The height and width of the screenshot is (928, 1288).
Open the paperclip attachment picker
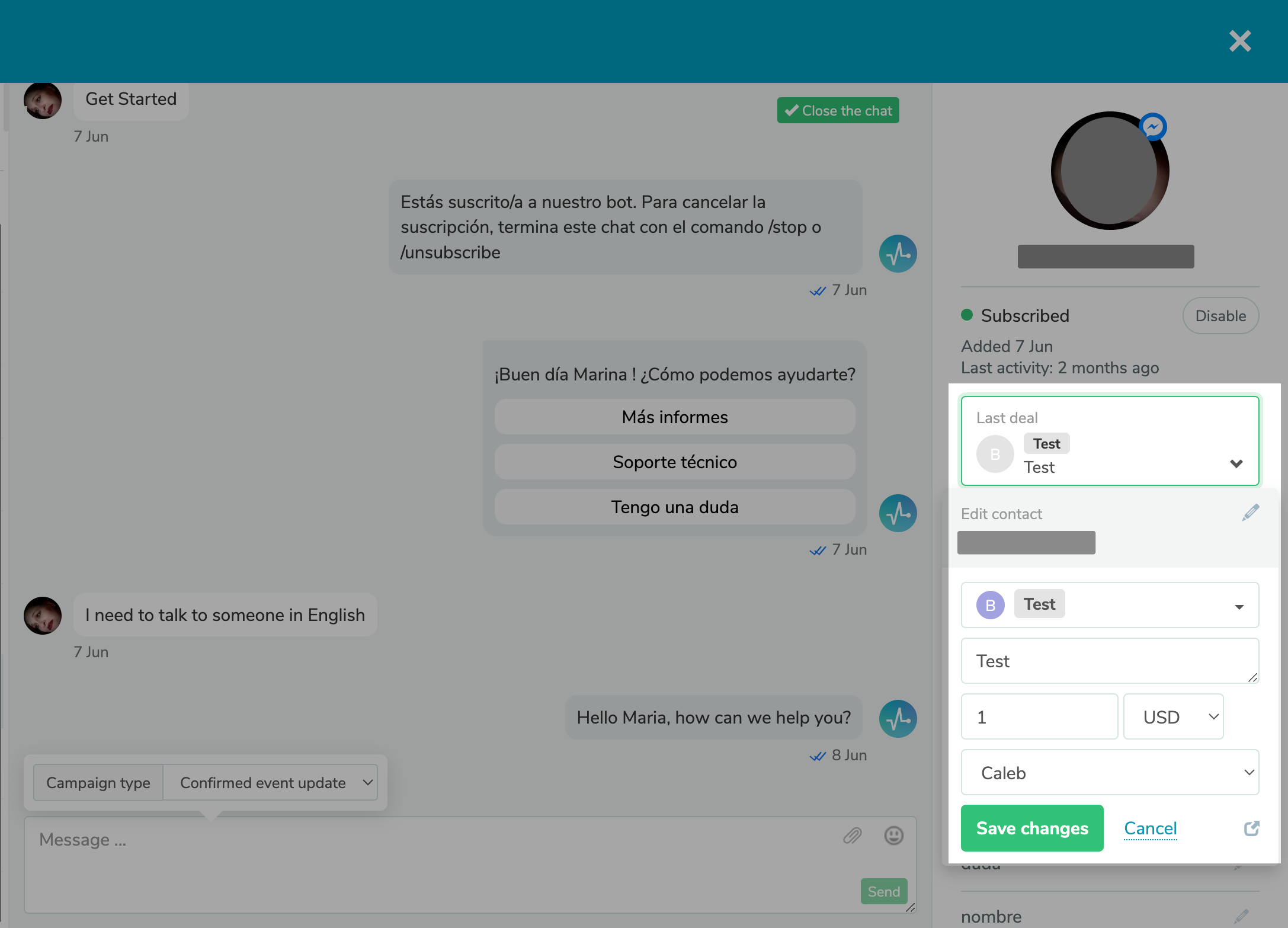tap(853, 836)
